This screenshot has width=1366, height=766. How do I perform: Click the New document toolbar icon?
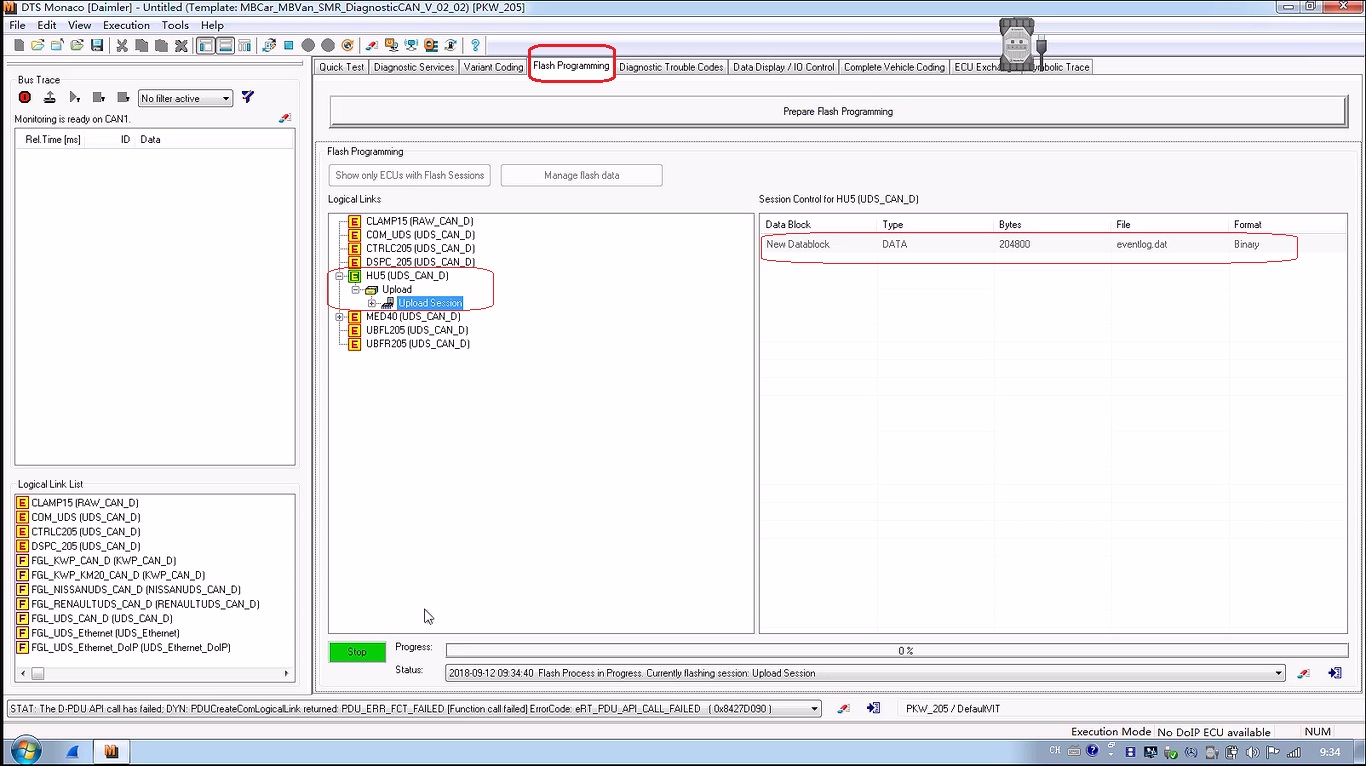coord(19,45)
